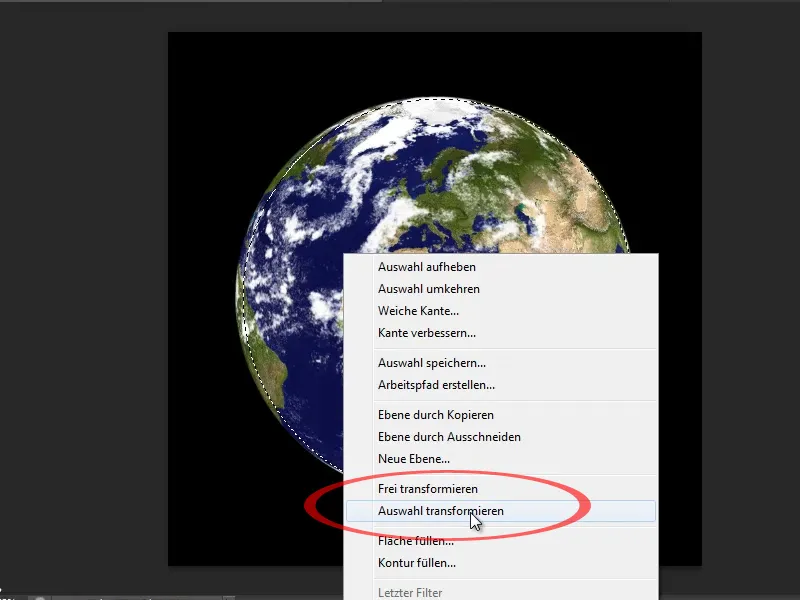Open Fläche füllen... dialog

pyautogui.click(x=501, y=541)
